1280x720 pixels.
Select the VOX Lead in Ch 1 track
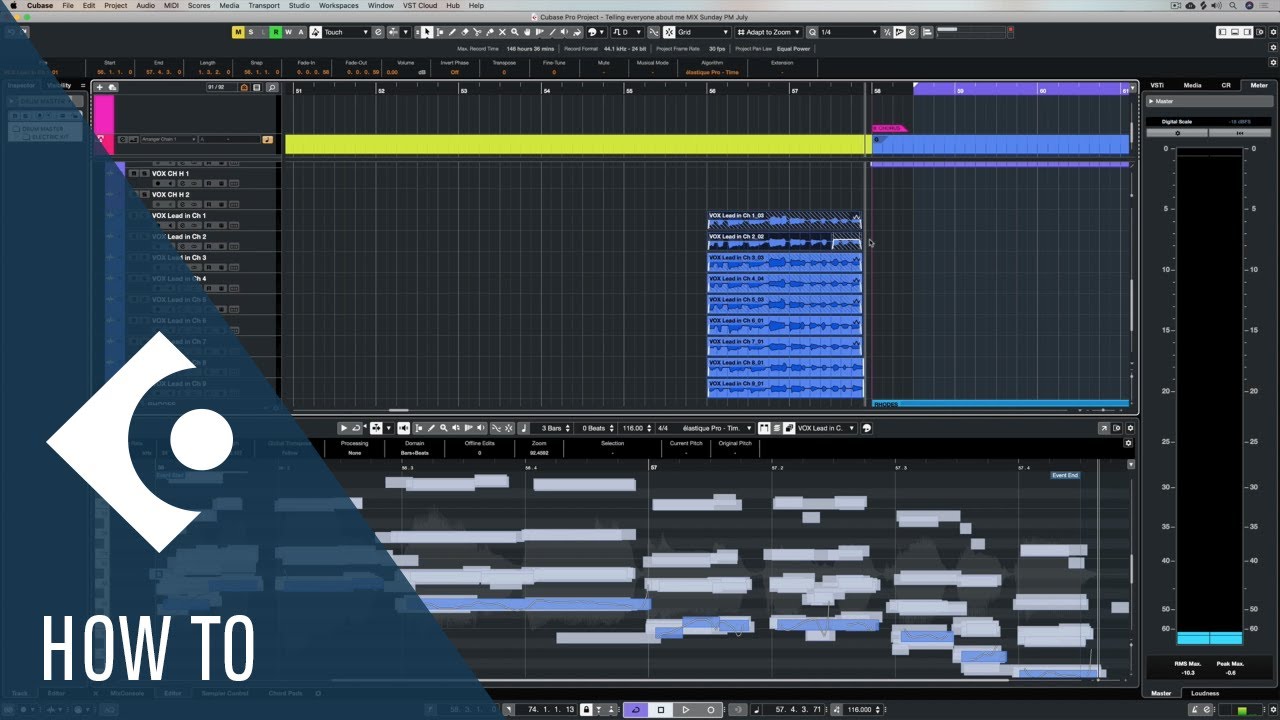click(179, 215)
